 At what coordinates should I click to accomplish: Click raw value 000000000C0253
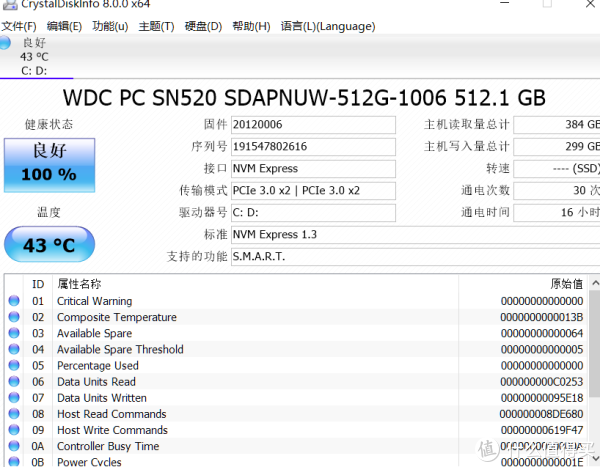[541, 382]
